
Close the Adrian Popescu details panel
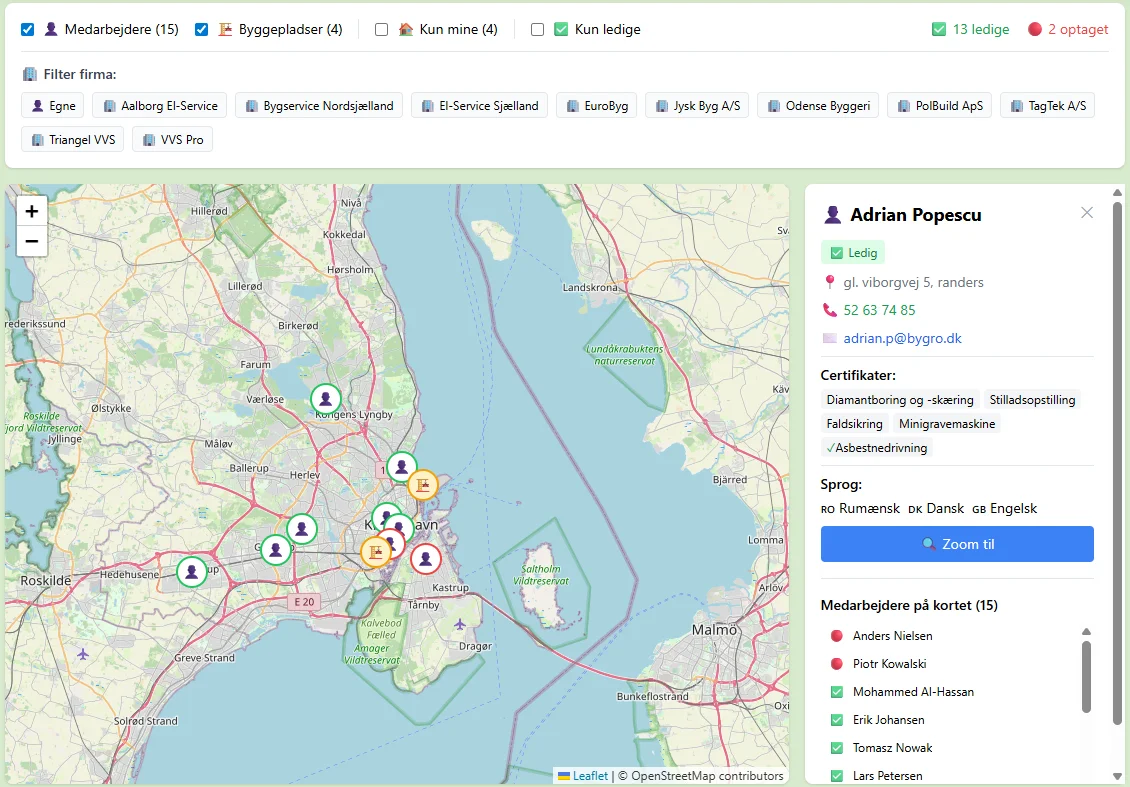(x=1087, y=213)
